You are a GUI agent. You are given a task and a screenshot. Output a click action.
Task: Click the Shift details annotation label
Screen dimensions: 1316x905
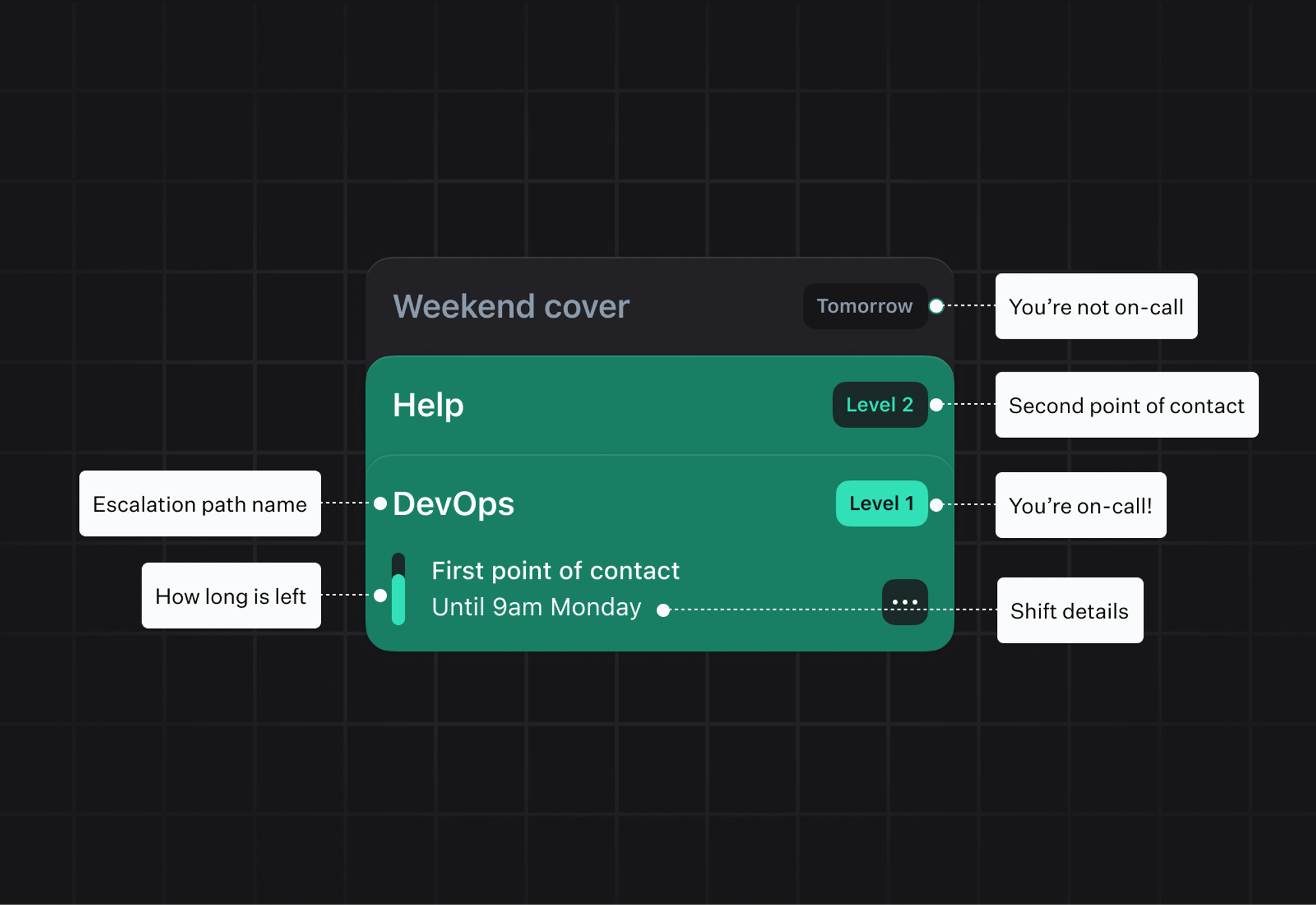point(1069,611)
